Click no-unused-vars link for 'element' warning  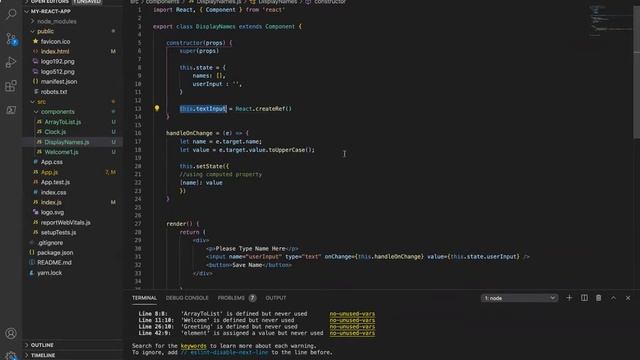(352, 333)
